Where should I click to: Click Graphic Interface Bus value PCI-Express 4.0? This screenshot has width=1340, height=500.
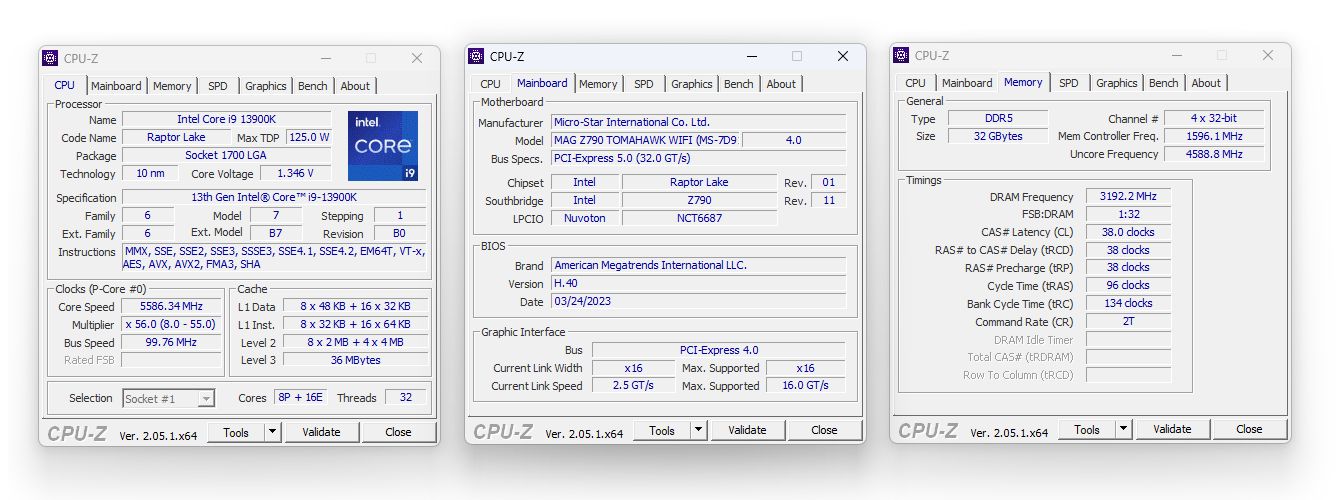[719, 350]
